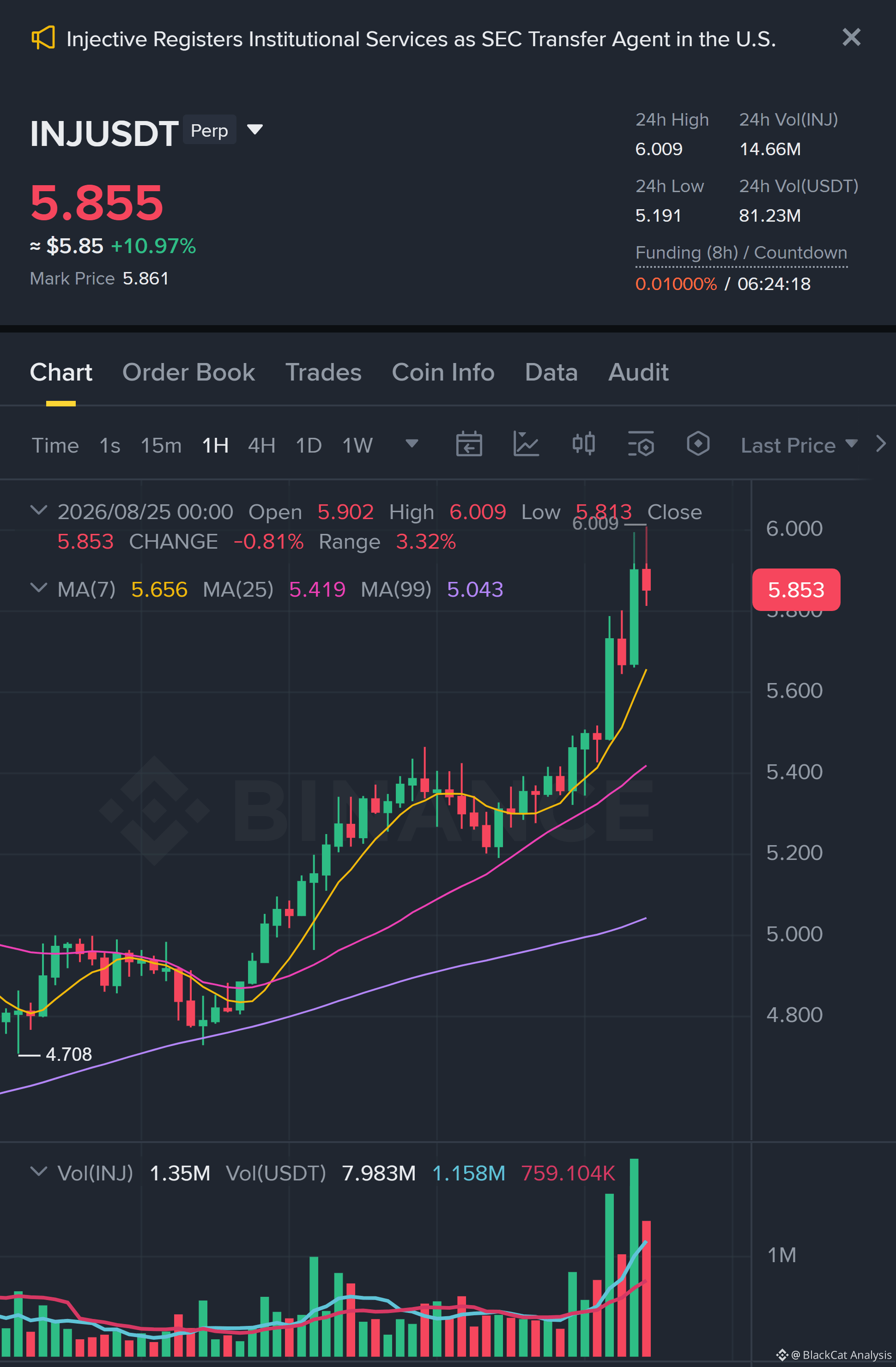Open the candlestick chart type icon
This screenshot has width=896, height=1367.
(x=583, y=444)
